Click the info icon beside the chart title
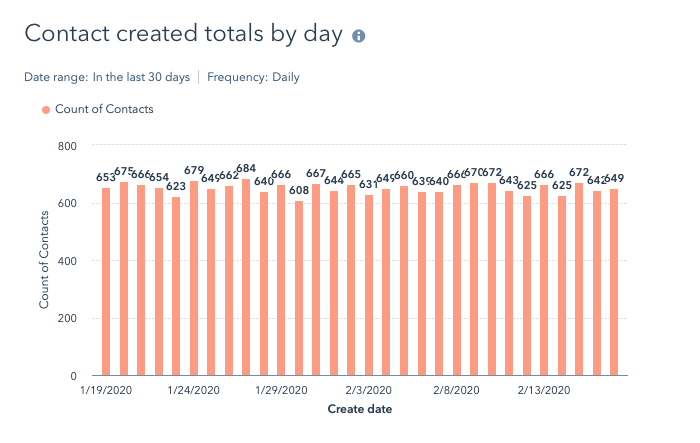The height and width of the screenshot is (443, 700). point(359,36)
